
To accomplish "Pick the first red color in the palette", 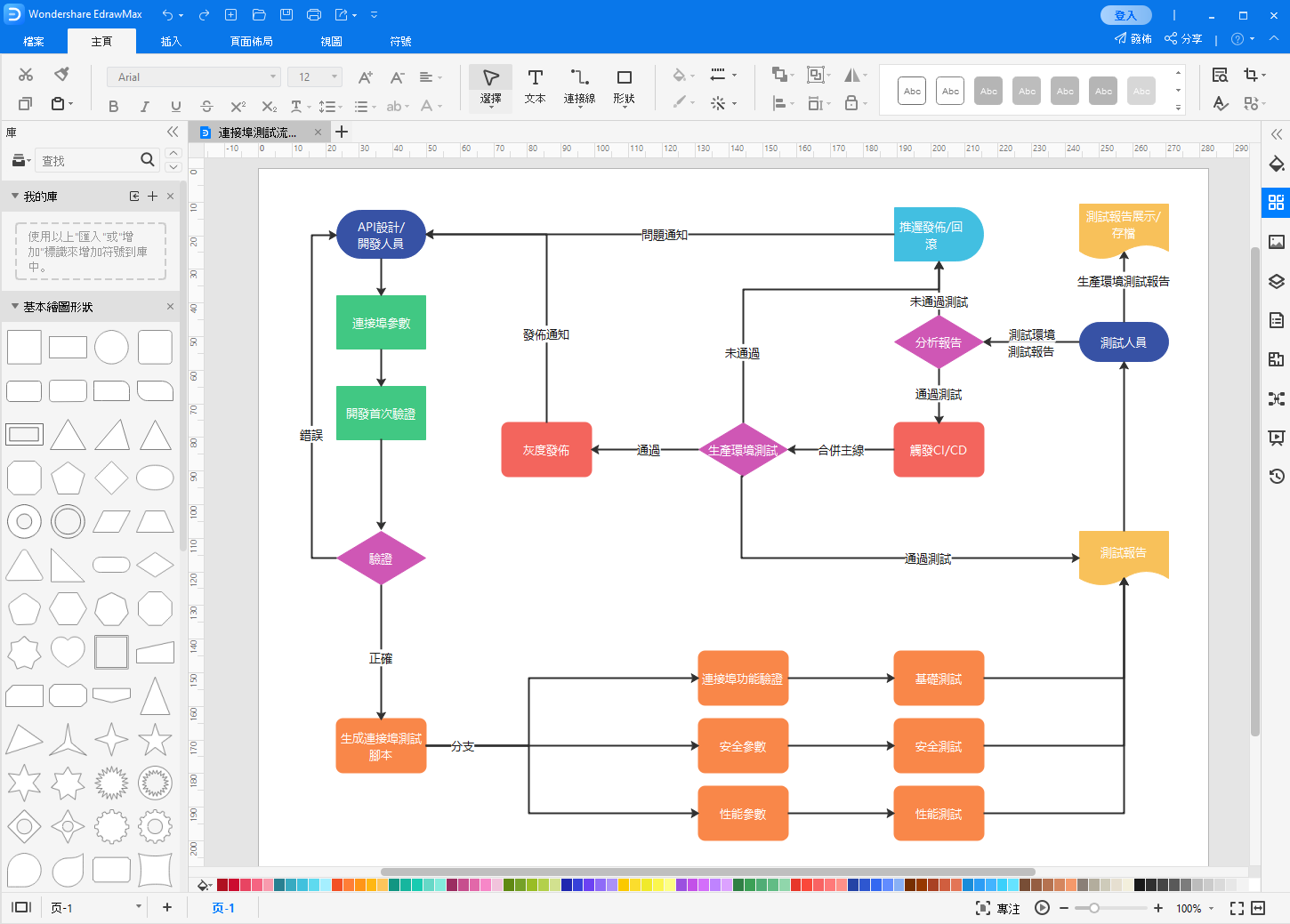I will tap(222, 885).
